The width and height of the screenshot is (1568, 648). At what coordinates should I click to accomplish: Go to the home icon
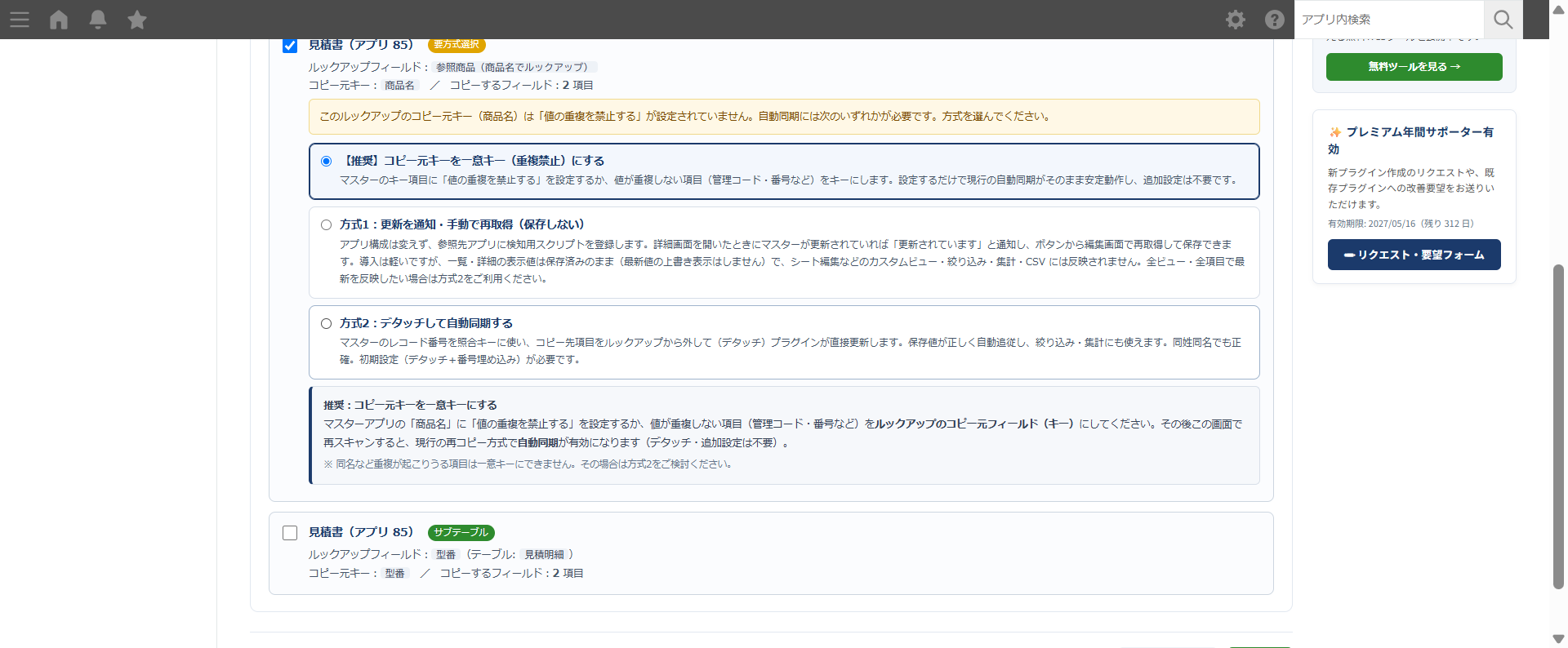pos(59,20)
